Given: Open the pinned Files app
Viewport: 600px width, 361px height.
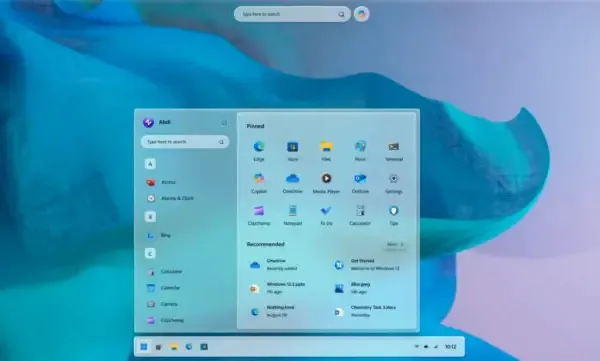Looking at the screenshot, I should coord(326,151).
